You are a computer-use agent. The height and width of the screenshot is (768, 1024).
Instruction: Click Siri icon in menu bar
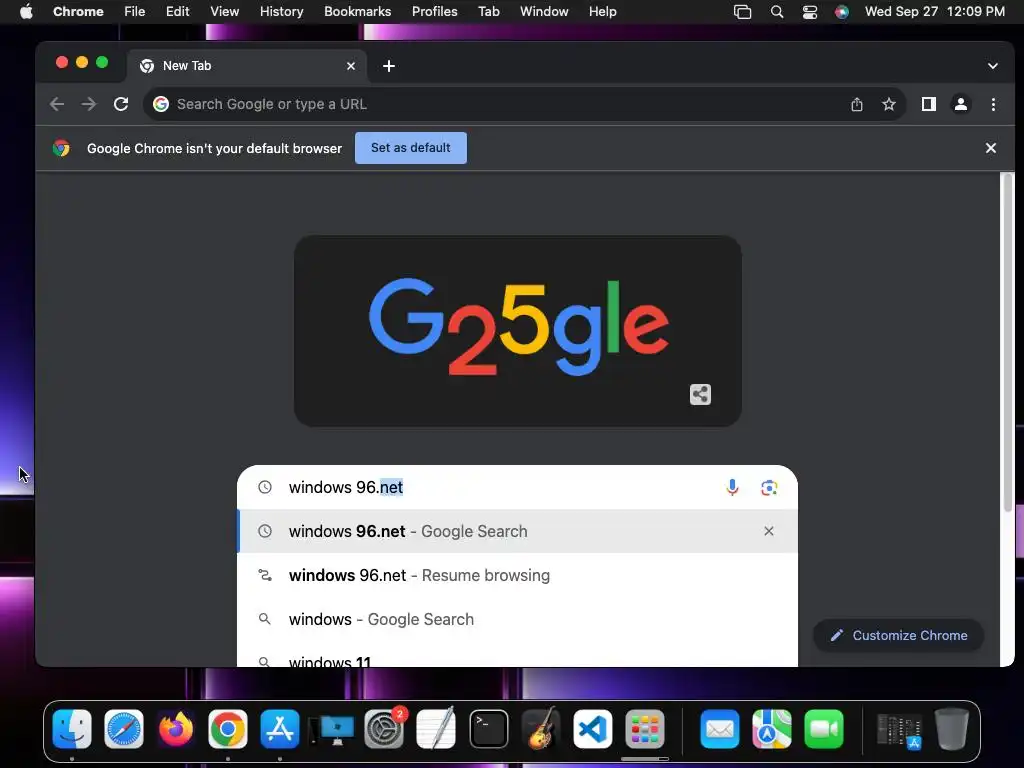point(842,12)
